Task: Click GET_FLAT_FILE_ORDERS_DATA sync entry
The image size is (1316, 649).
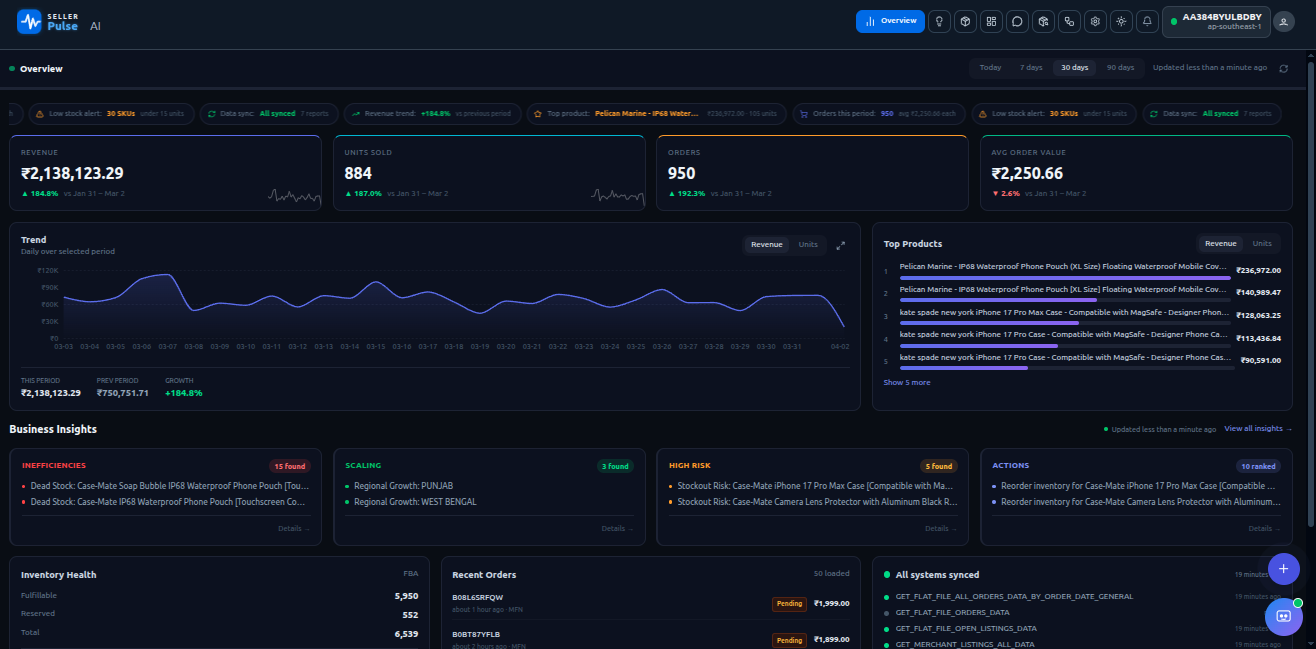Action: click(x=952, y=612)
